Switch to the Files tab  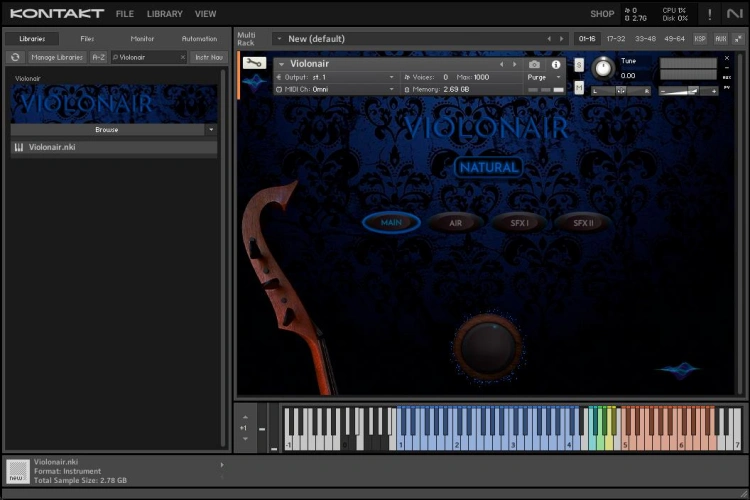pyautogui.click(x=87, y=38)
